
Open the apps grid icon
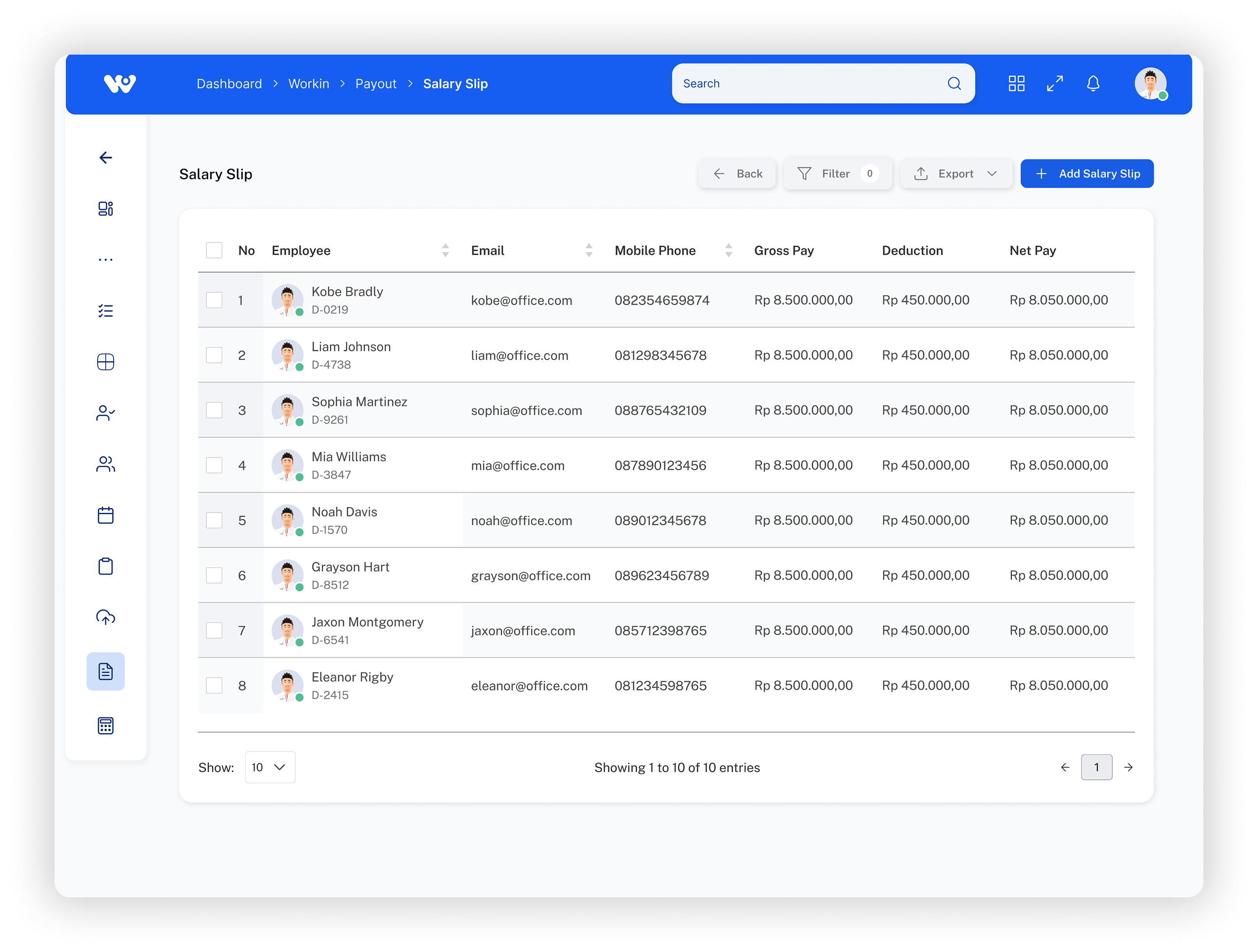pyautogui.click(x=1016, y=83)
